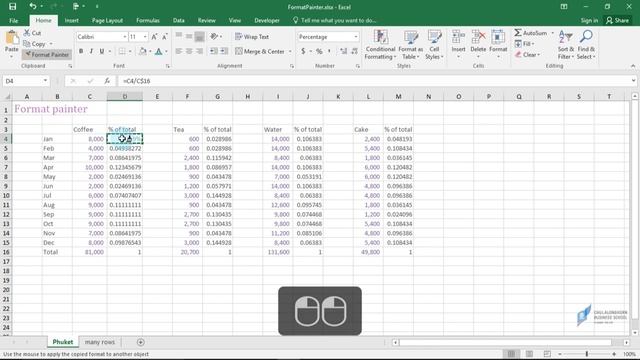Click the New Sheet plus button

tap(140, 342)
